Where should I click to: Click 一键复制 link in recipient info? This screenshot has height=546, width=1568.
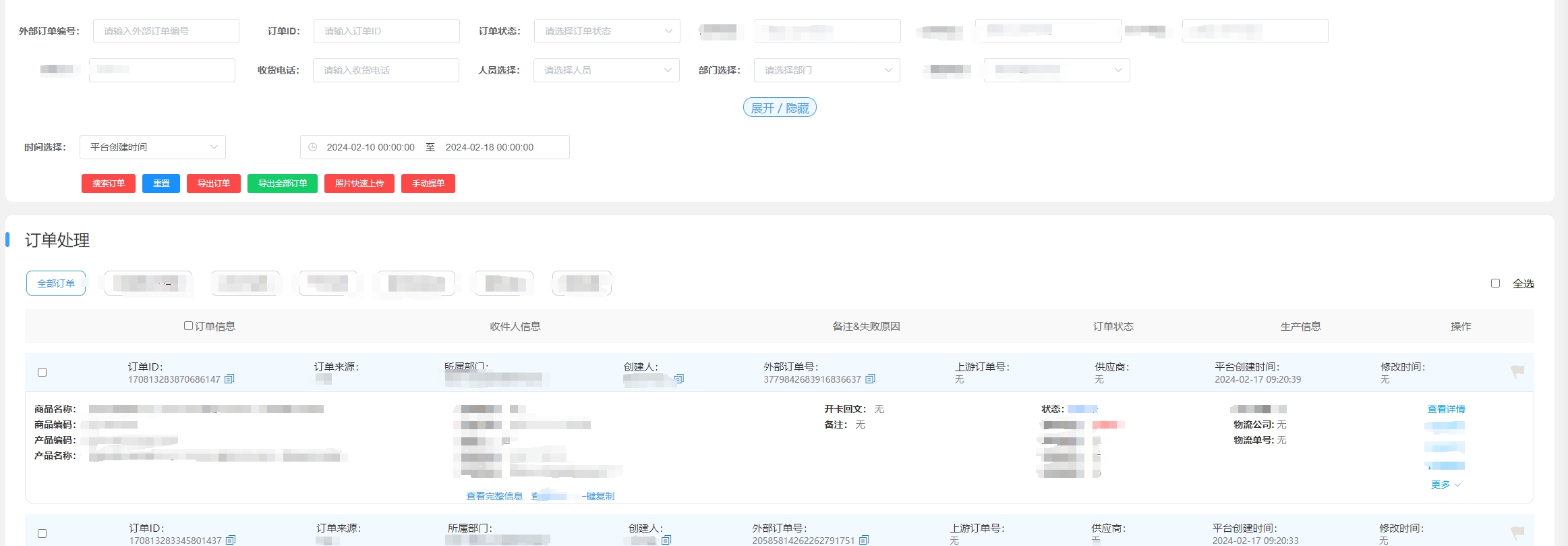[598, 496]
